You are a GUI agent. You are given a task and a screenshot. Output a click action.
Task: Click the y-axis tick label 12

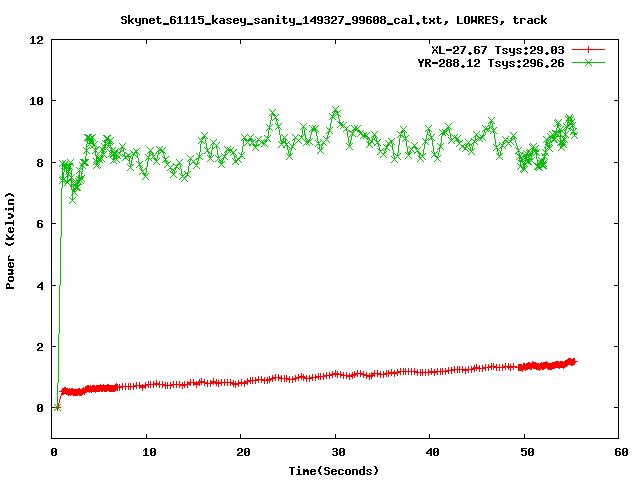(x=36, y=40)
